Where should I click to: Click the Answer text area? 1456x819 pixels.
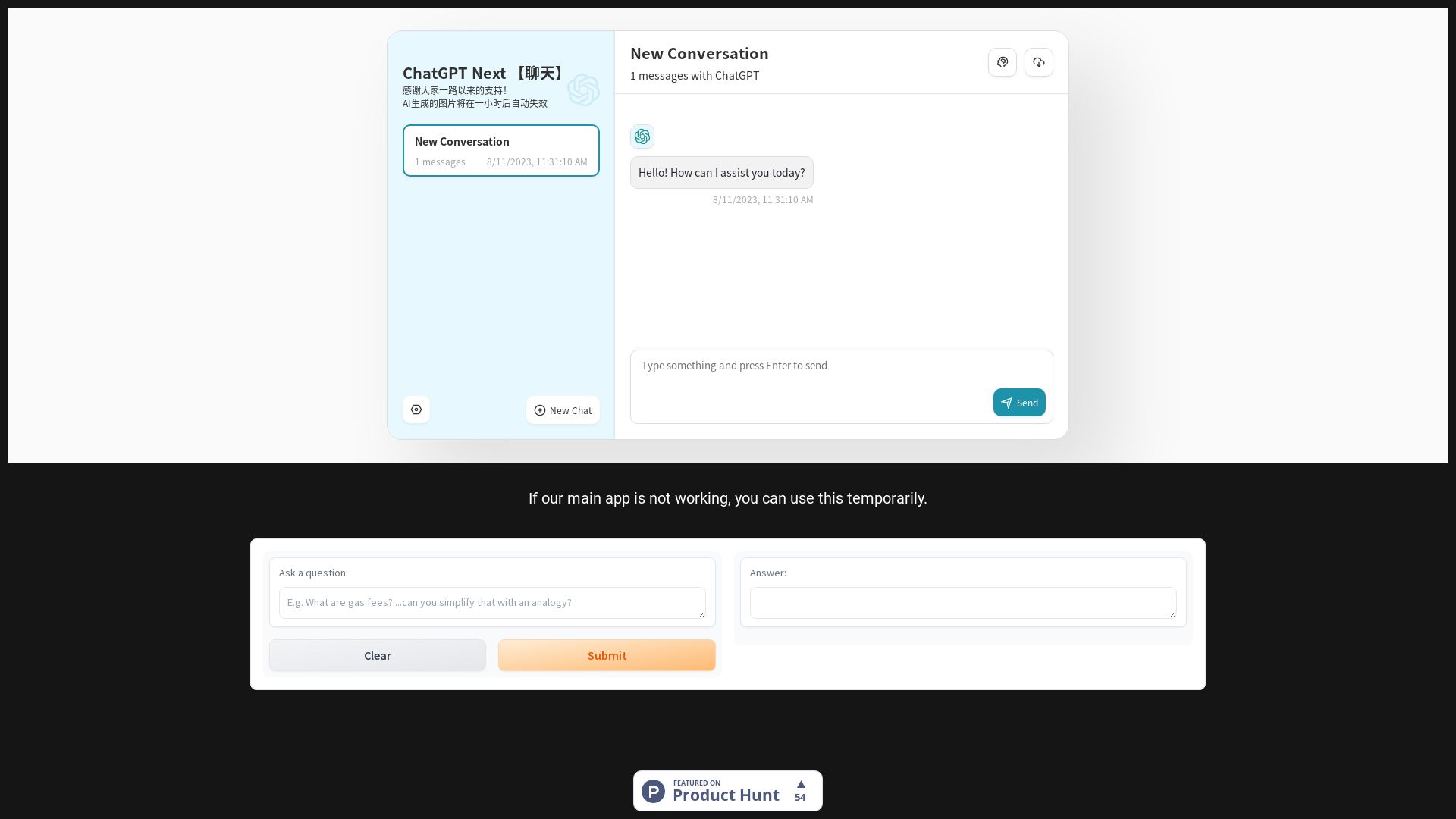(962, 602)
